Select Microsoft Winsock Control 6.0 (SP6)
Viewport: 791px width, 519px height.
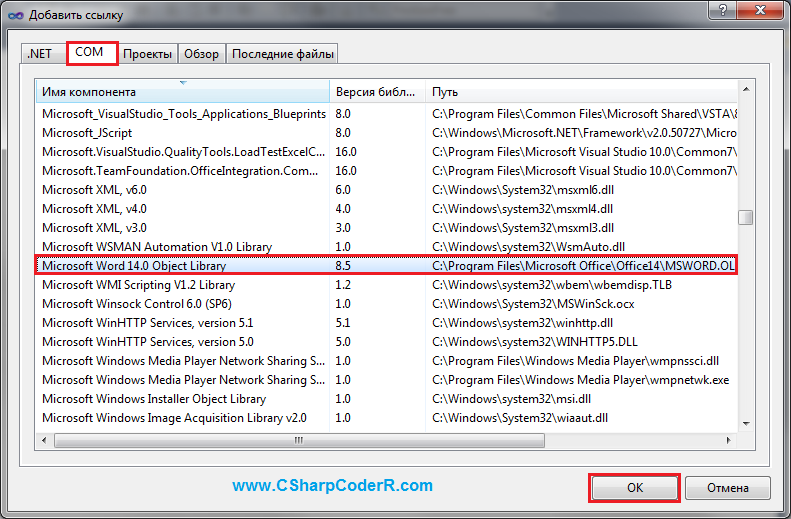pos(386,304)
